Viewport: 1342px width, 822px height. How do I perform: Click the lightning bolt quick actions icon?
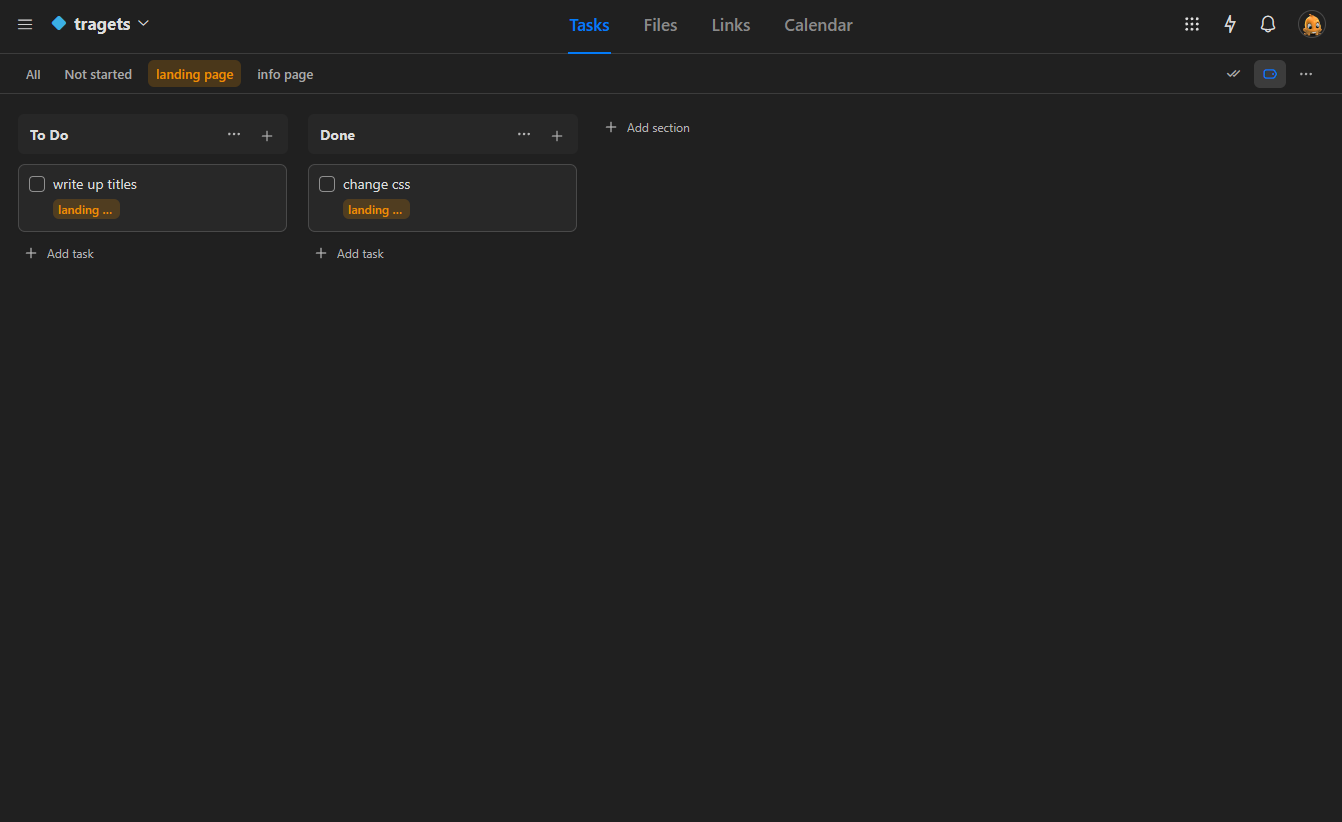tap(1230, 25)
